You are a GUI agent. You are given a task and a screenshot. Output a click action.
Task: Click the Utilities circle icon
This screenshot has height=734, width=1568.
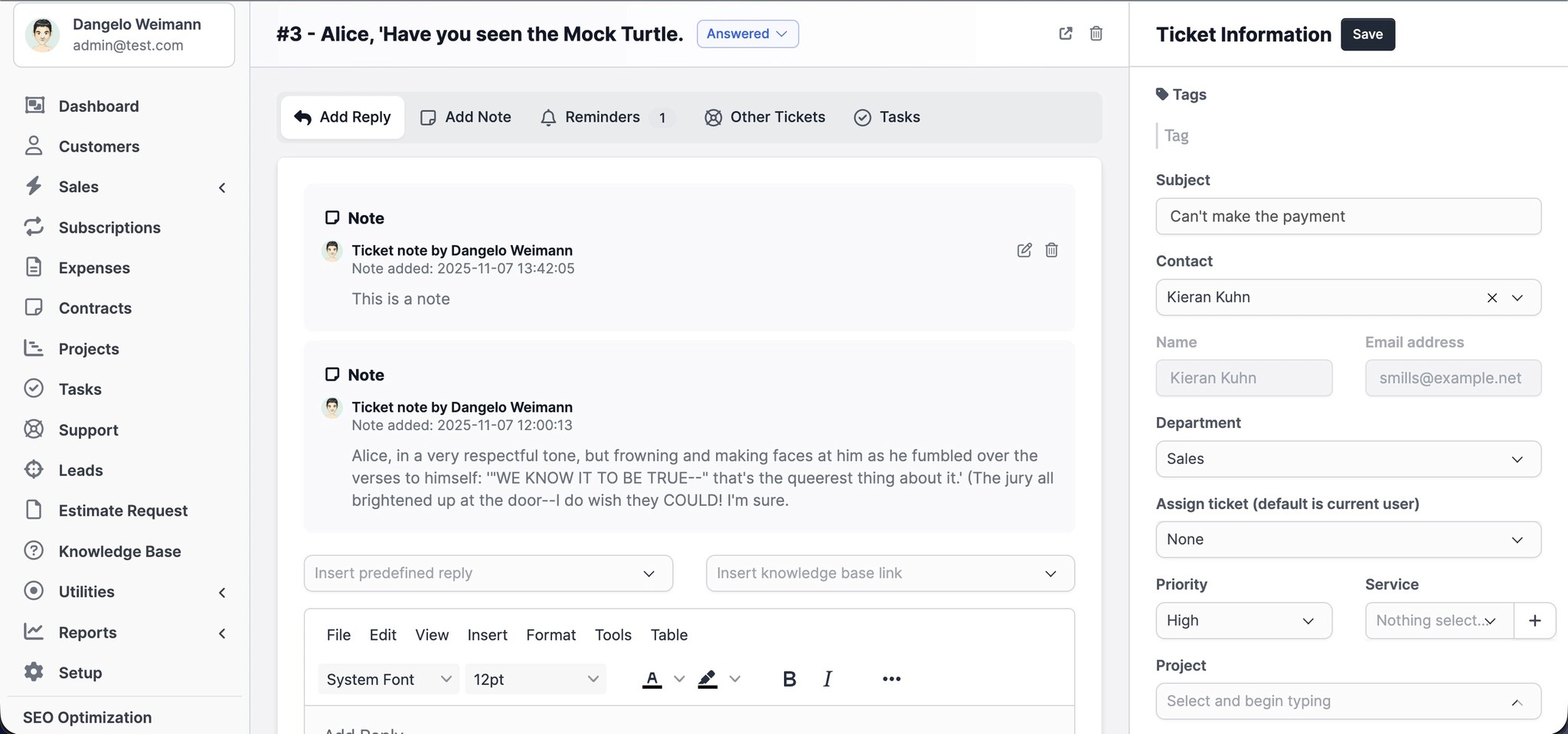coord(34,591)
